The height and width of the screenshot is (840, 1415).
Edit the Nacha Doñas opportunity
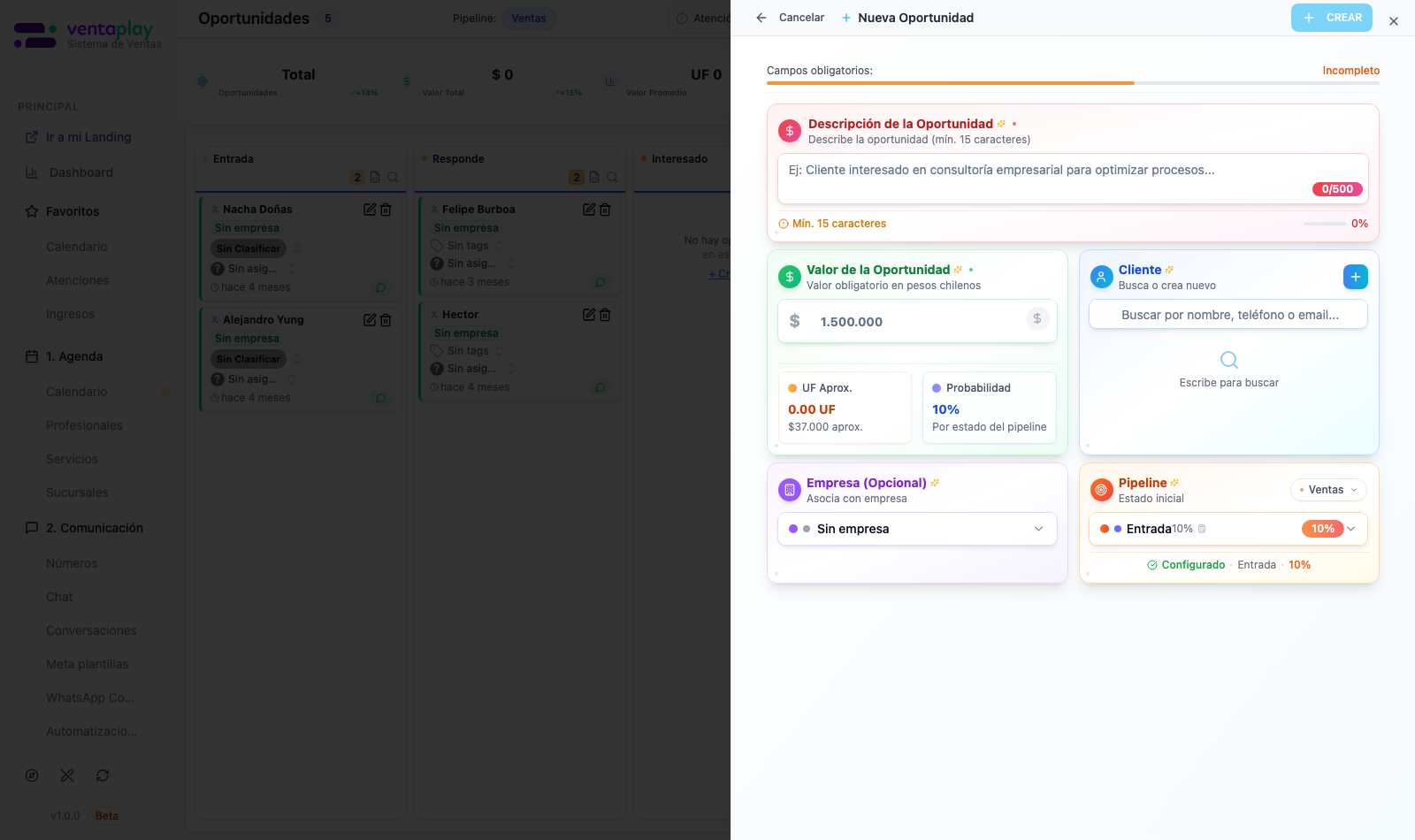370,210
